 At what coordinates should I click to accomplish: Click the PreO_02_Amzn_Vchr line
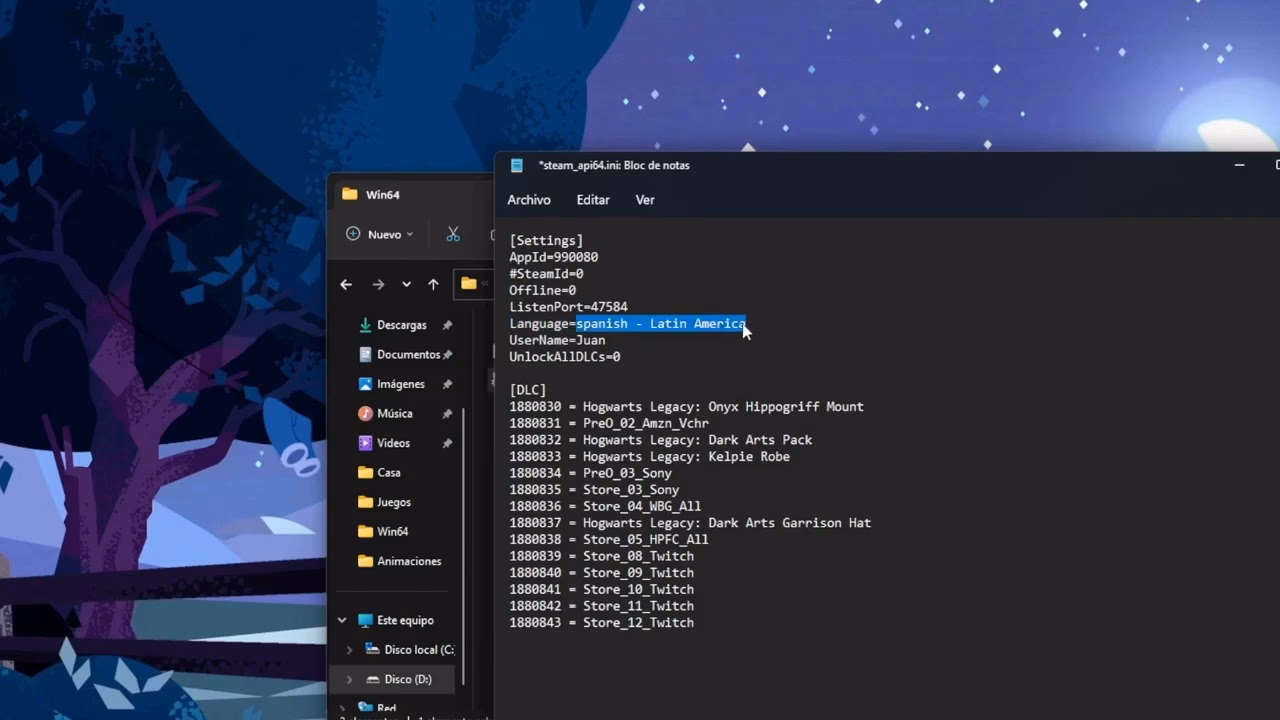click(609, 423)
